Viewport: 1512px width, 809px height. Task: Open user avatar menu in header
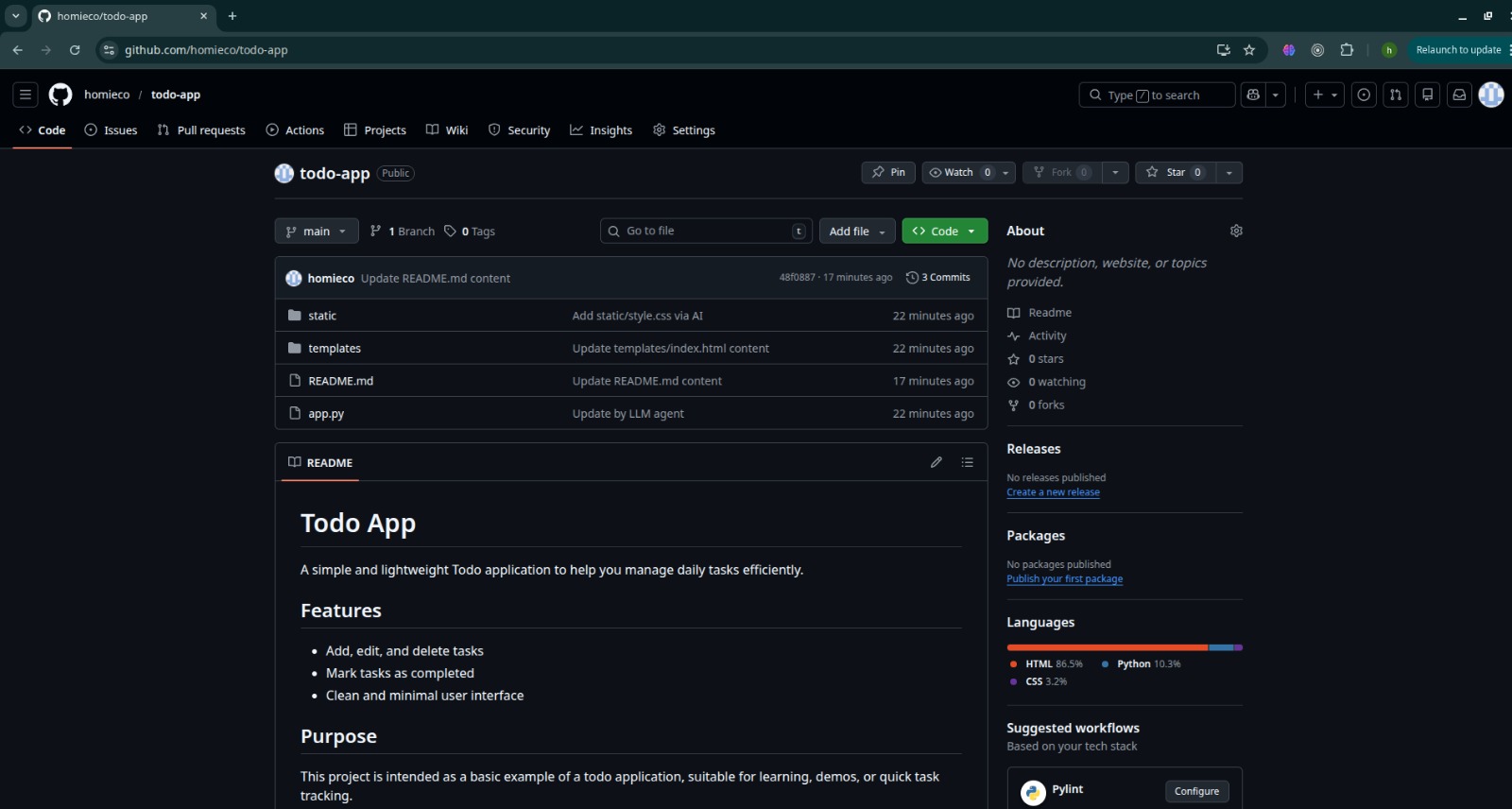[x=1491, y=95]
